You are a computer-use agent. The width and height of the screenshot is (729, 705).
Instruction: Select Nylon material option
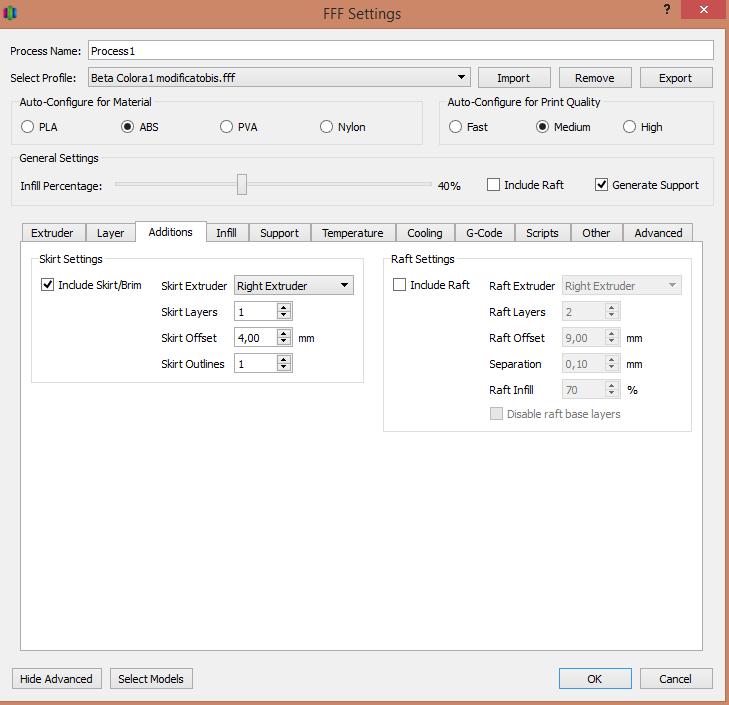(x=326, y=127)
